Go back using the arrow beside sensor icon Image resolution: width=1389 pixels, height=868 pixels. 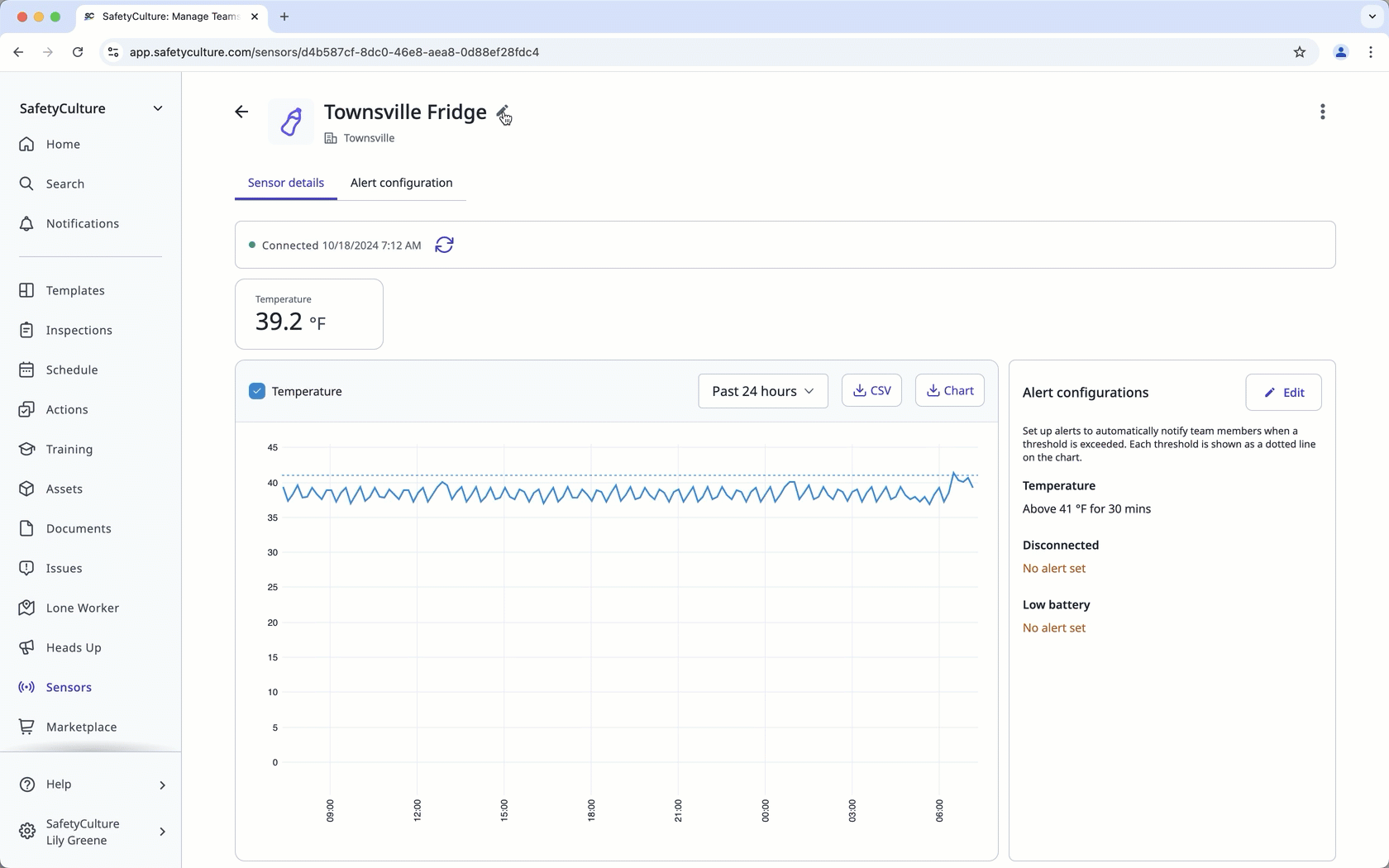coord(241,112)
